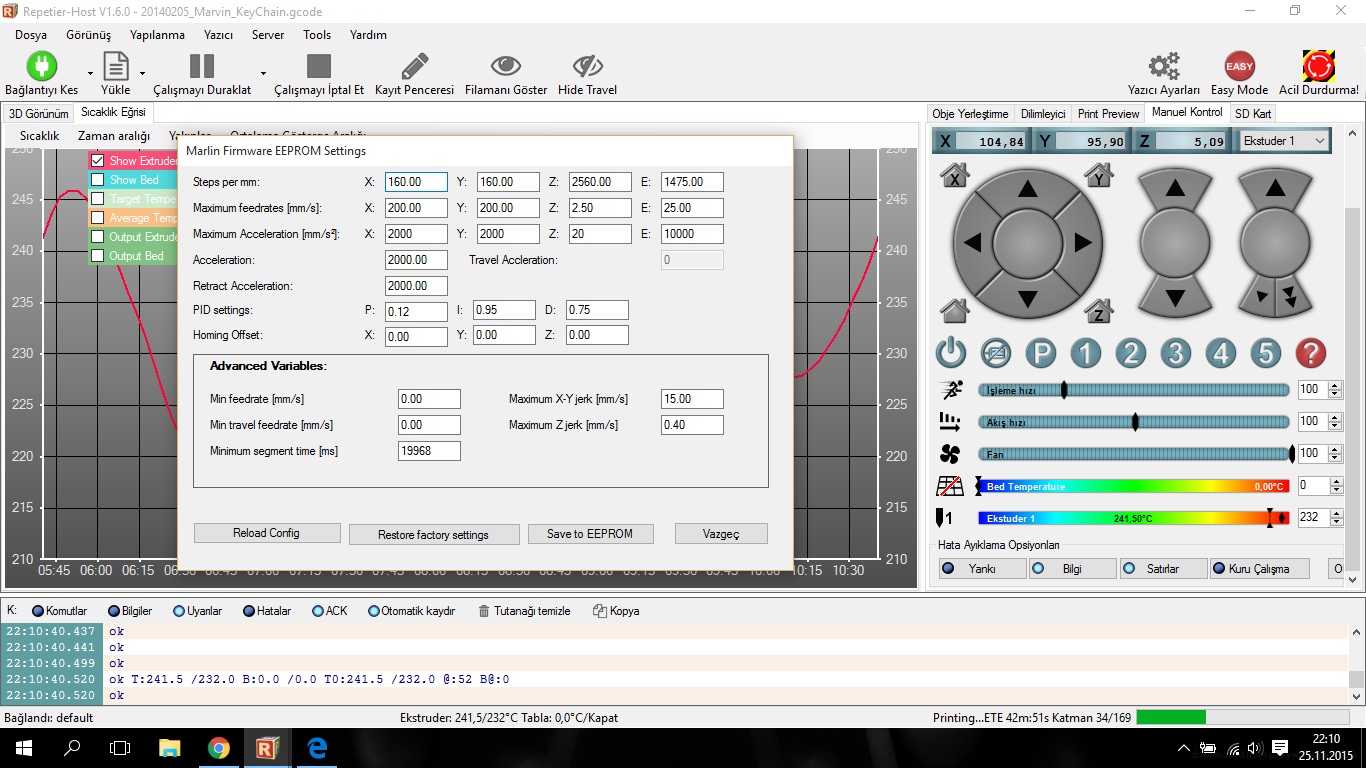The width and height of the screenshot is (1366, 768).
Task: Run script button number 1
Action: 1086,353
